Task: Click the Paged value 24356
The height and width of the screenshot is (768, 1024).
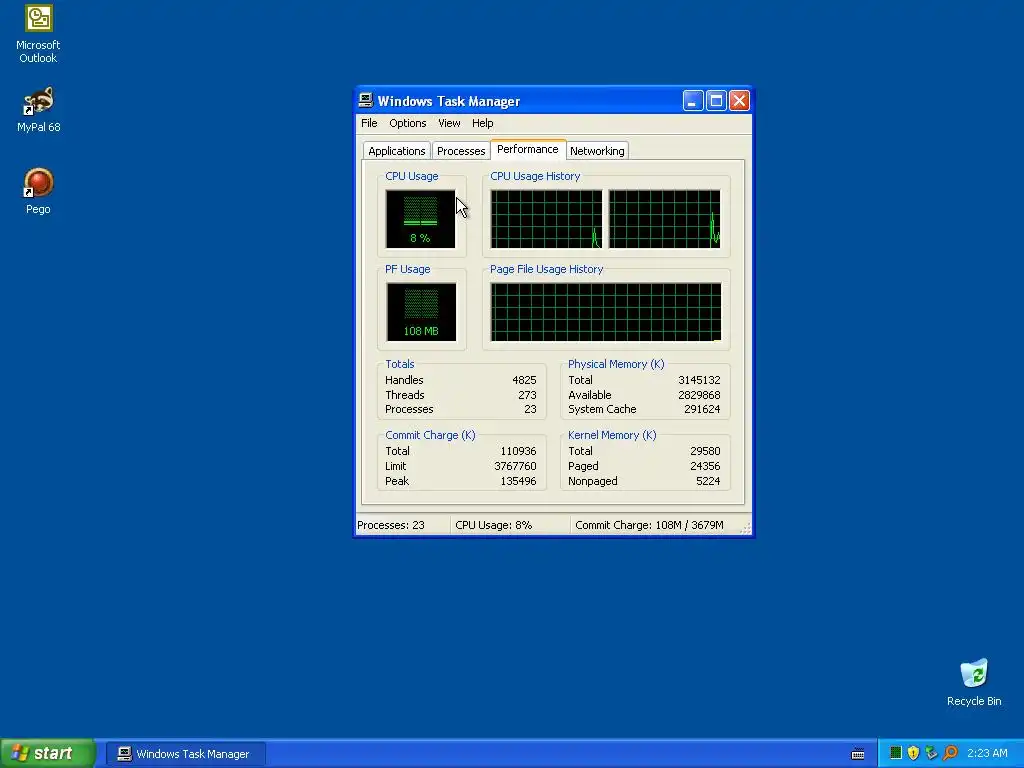Action: tap(705, 466)
